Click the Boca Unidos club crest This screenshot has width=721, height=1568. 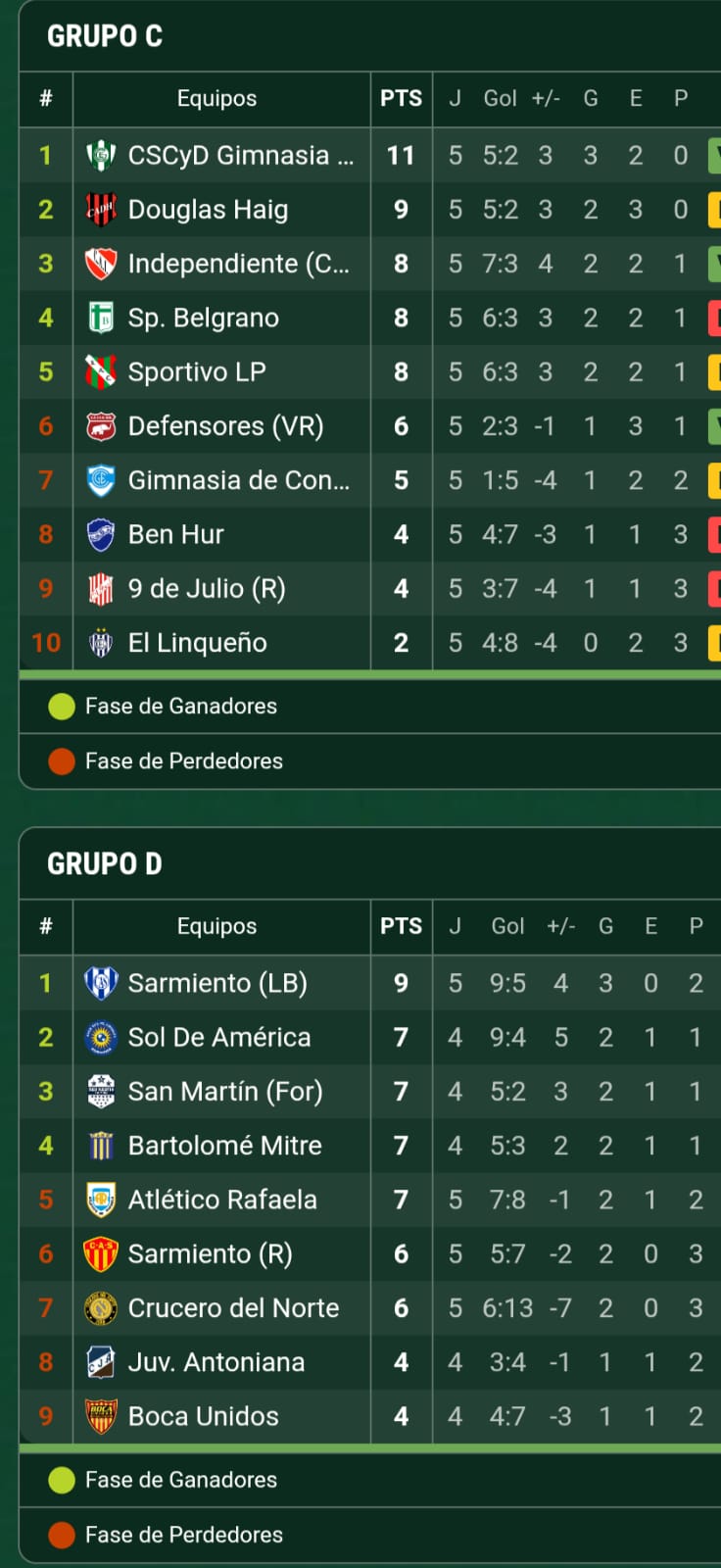tap(101, 1416)
